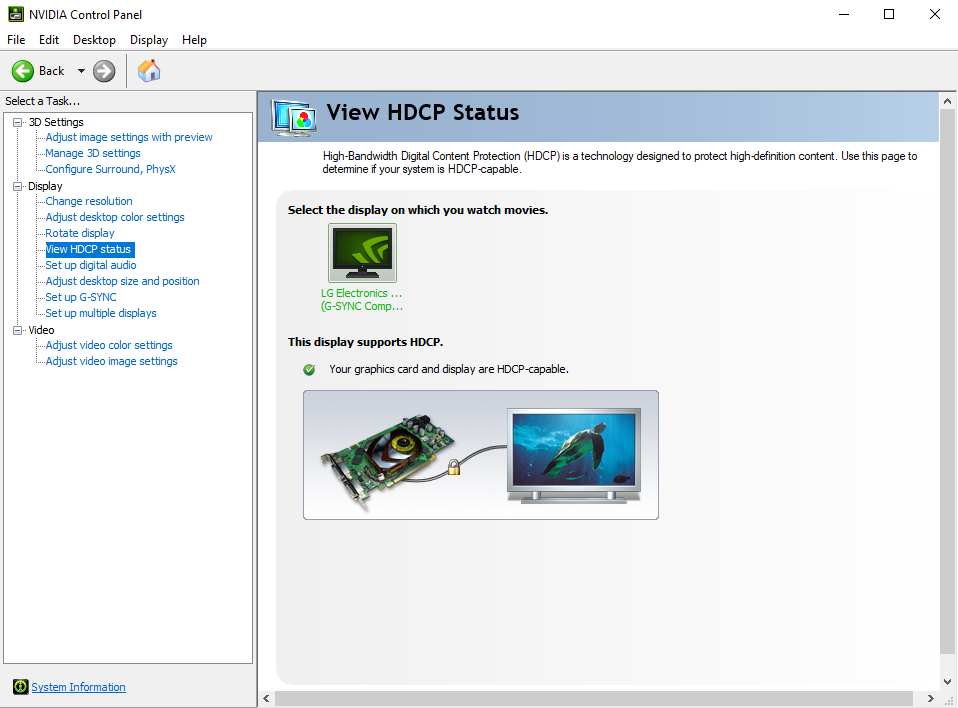Click the NVIDIA Control Panel title bar icon
Screen dimensions: 958x708
pyautogui.click(x=16, y=14)
